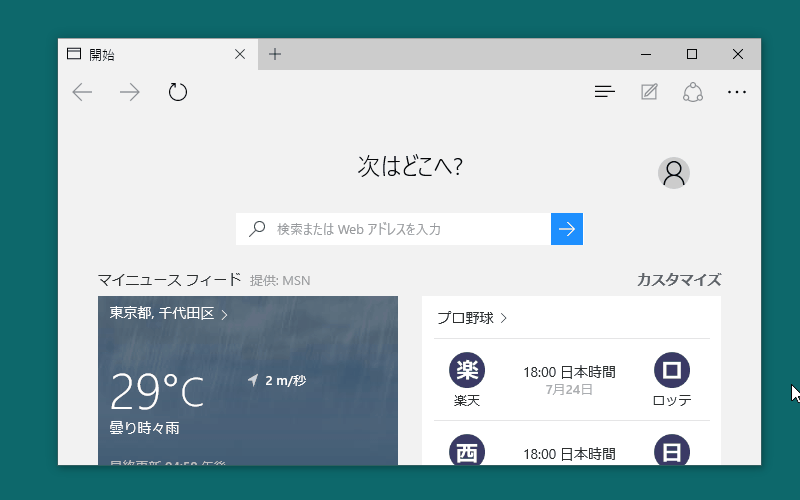Open the More actions ellipsis menu
Image resolution: width=800 pixels, height=500 pixels.
737,92
